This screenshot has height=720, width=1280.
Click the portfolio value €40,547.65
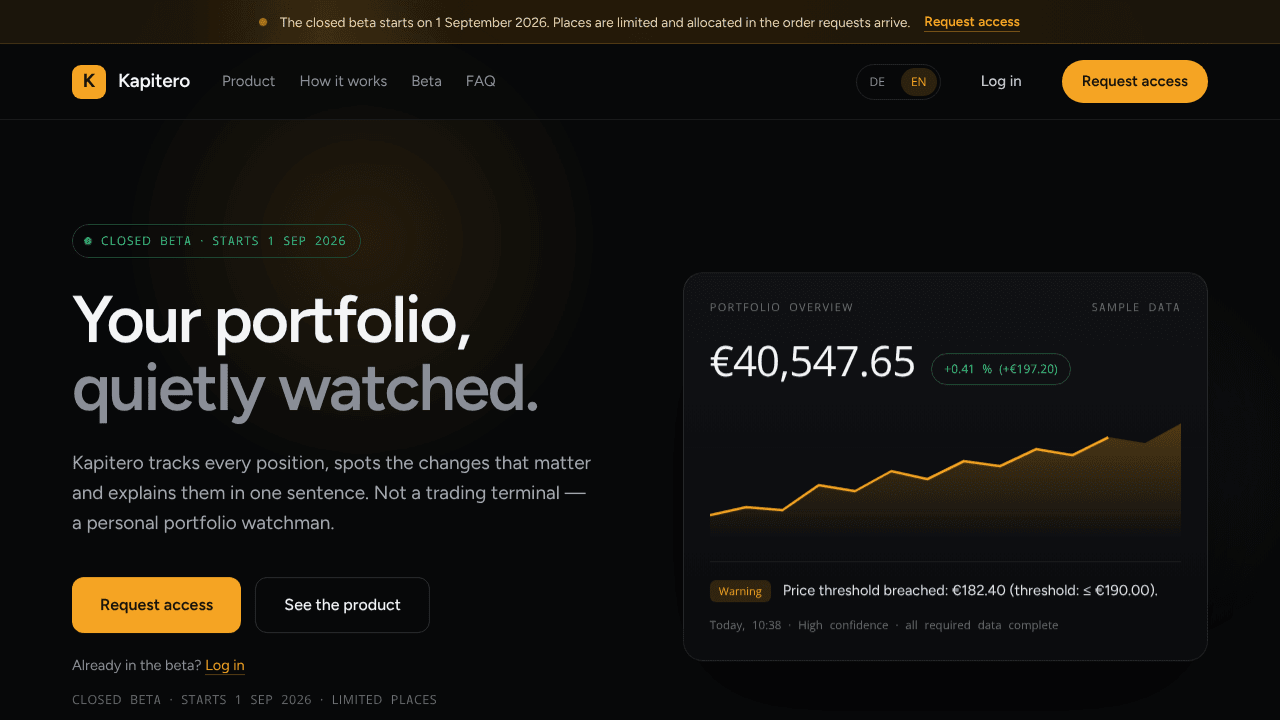point(812,362)
